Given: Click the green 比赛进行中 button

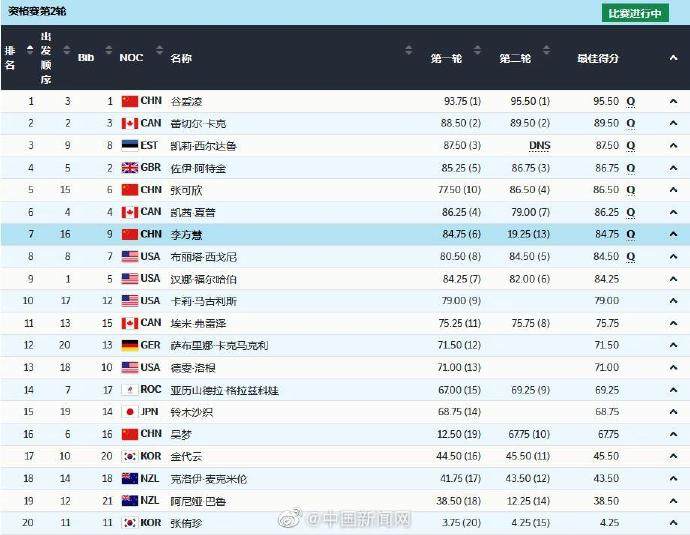Looking at the screenshot, I should (637, 13).
